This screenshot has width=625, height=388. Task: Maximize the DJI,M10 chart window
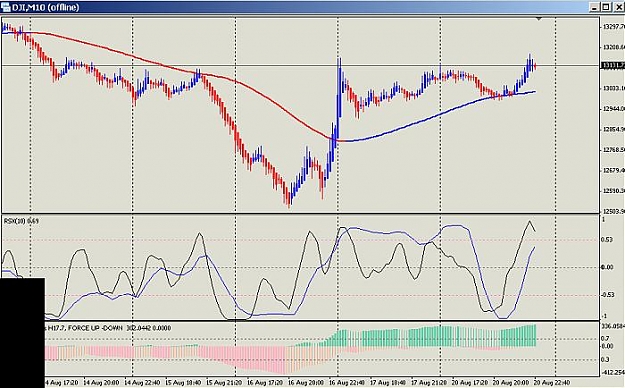click(x=605, y=7)
